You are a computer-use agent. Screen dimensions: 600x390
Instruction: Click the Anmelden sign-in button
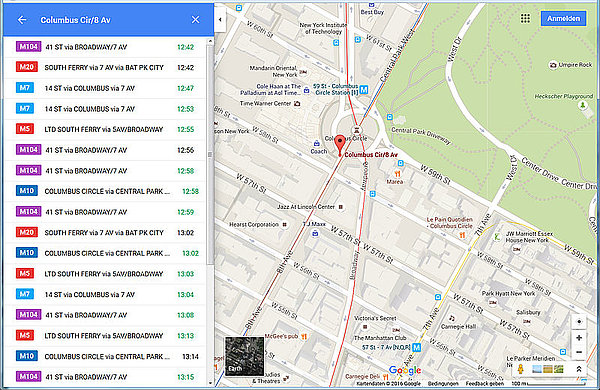563,18
